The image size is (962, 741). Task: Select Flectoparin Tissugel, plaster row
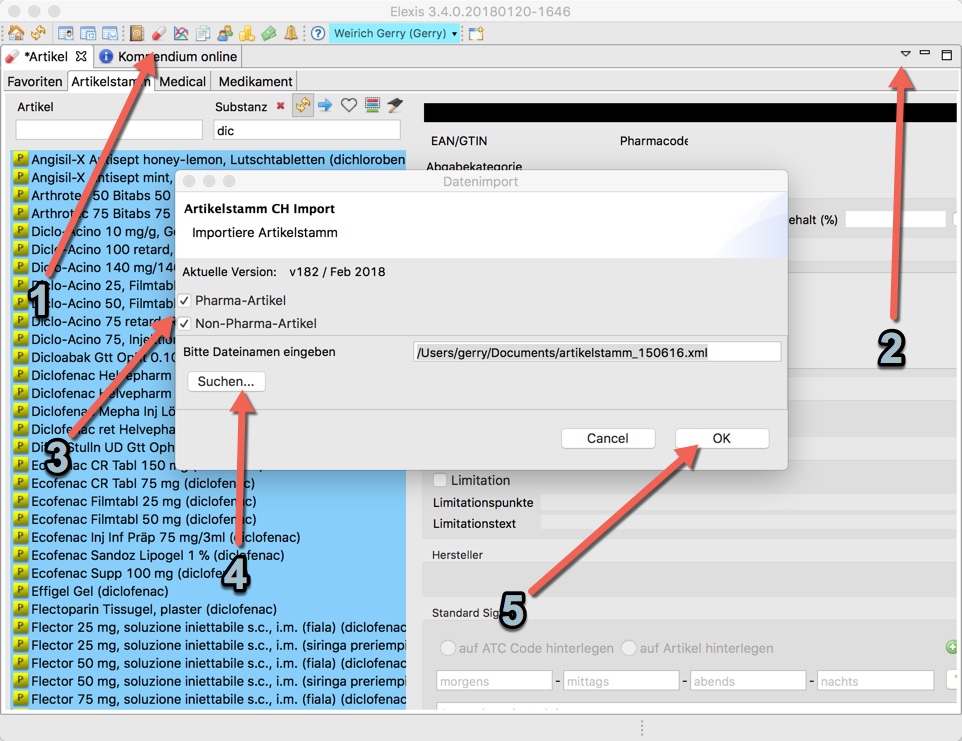[209, 609]
